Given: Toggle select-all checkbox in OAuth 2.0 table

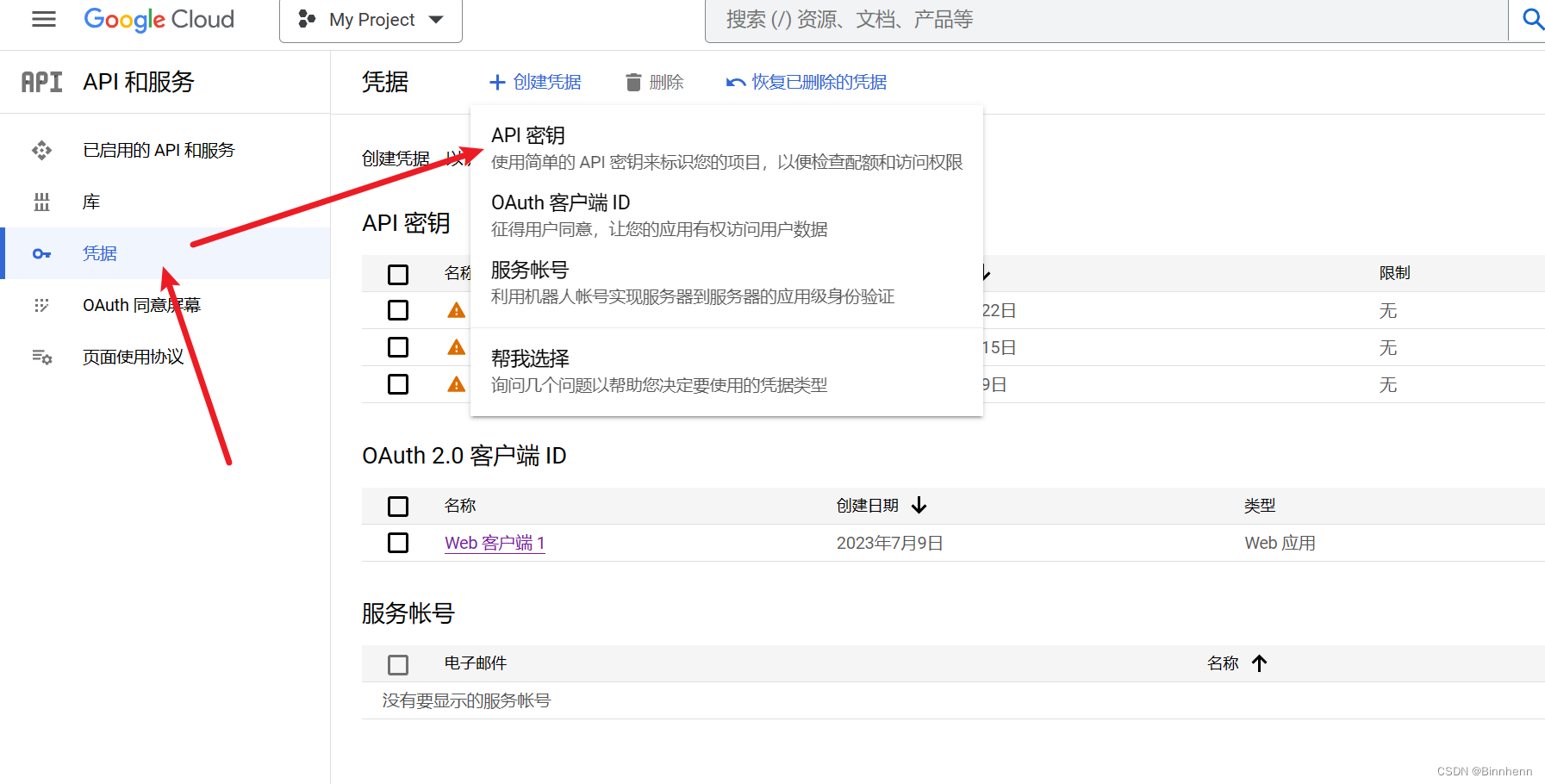Looking at the screenshot, I should point(398,507).
